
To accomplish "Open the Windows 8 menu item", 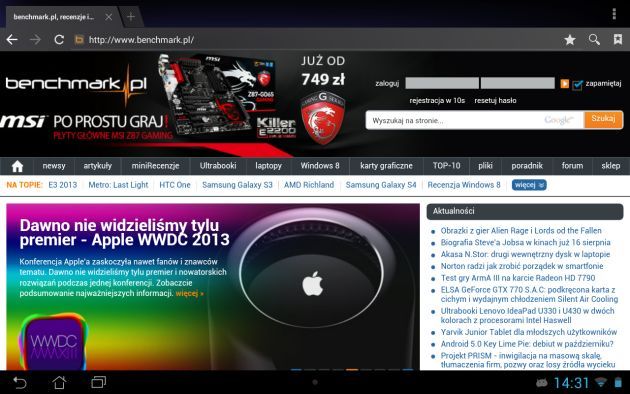I will (x=320, y=165).
